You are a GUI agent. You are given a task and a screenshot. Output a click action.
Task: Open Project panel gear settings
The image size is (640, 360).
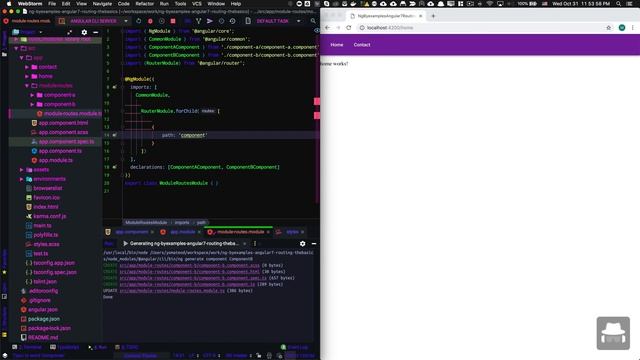click(84, 32)
